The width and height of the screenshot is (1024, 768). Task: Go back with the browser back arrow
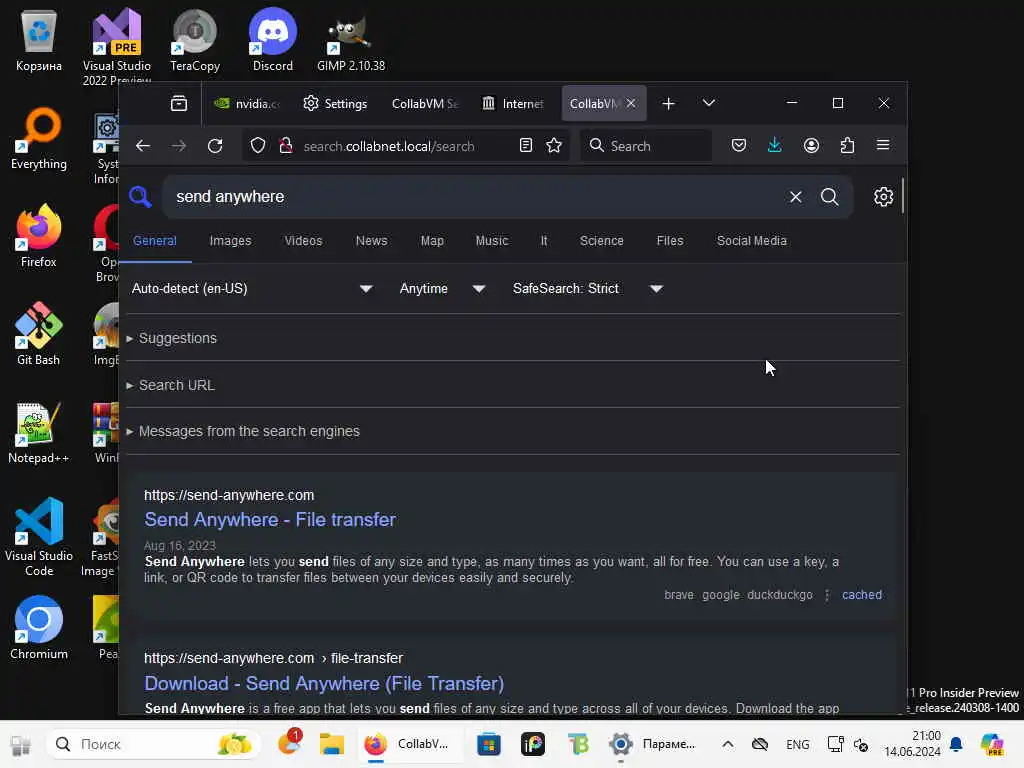click(x=142, y=146)
